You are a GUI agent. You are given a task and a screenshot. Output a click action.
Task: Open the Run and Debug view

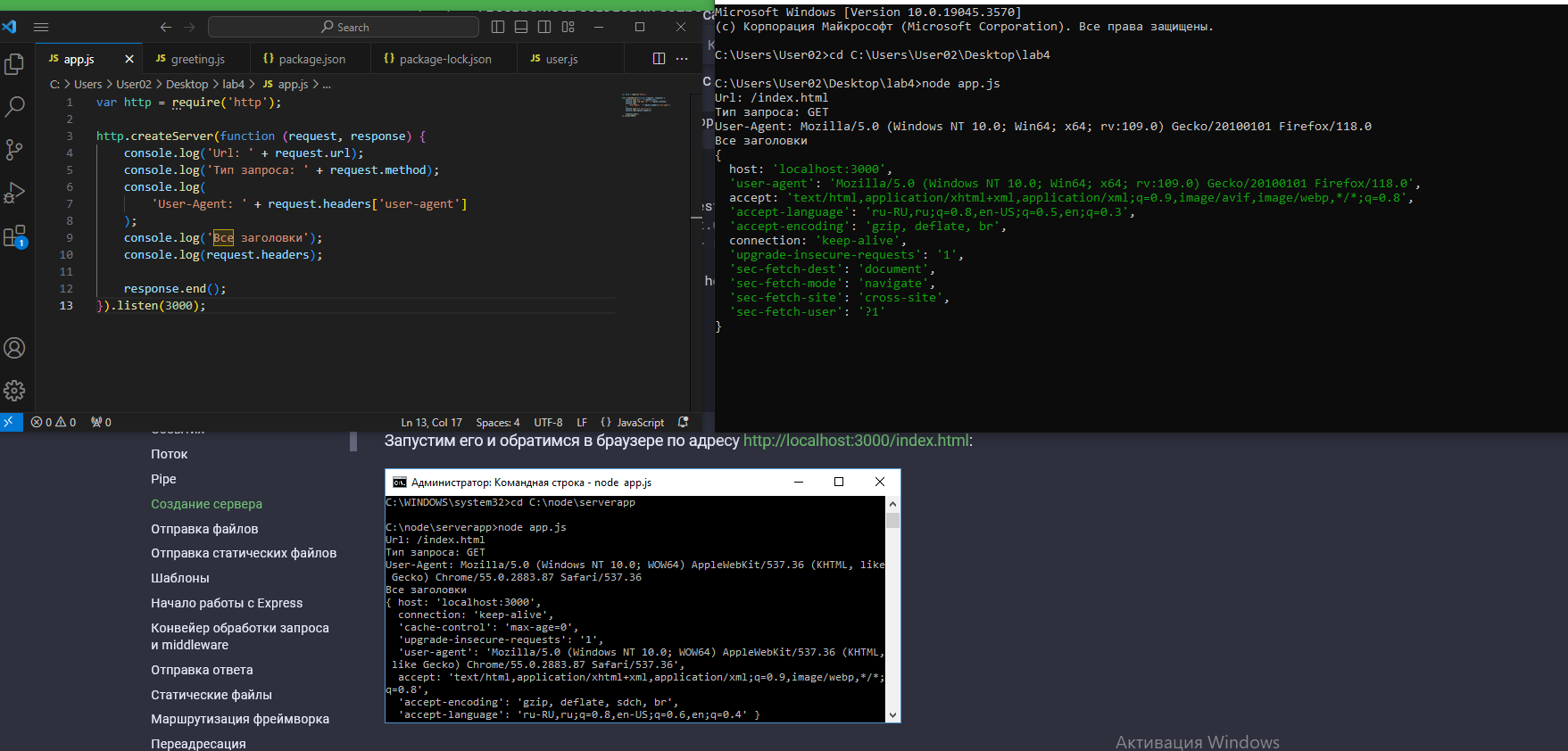[x=14, y=193]
